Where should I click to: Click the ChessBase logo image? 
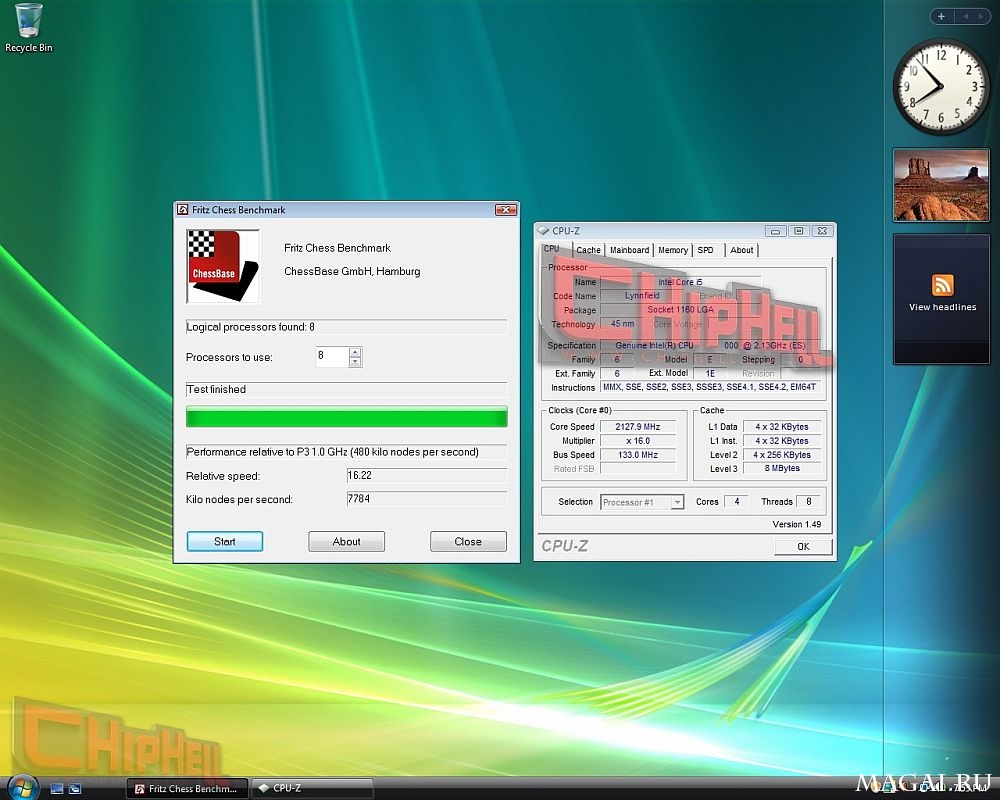(223, 266)
